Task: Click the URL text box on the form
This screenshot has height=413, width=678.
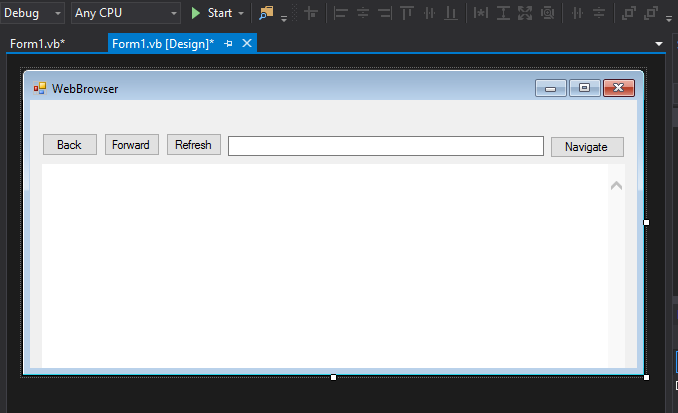Action: (x=386, y=146)
